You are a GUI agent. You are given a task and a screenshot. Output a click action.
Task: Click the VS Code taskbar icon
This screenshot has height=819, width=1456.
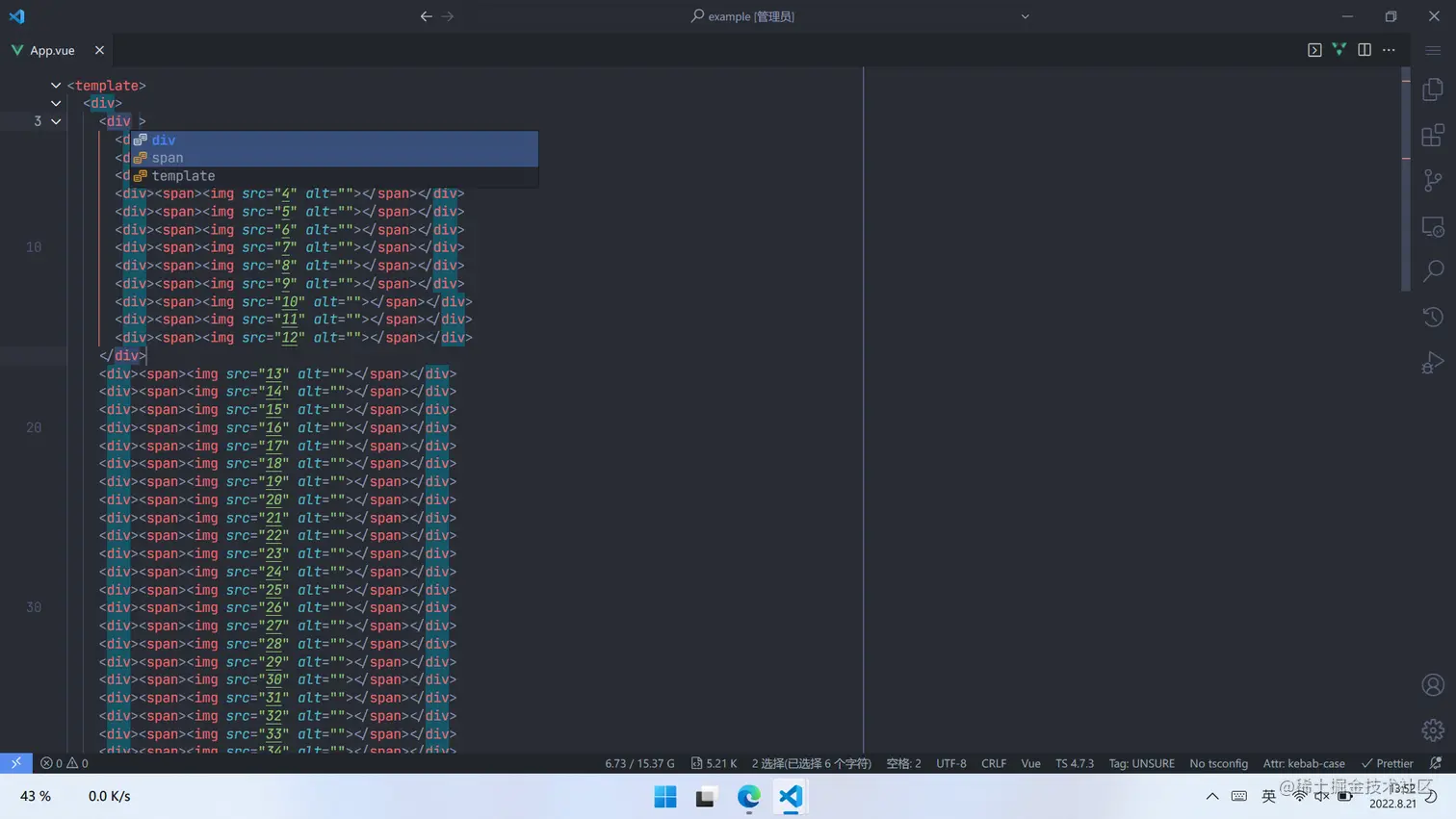point(791,797)
